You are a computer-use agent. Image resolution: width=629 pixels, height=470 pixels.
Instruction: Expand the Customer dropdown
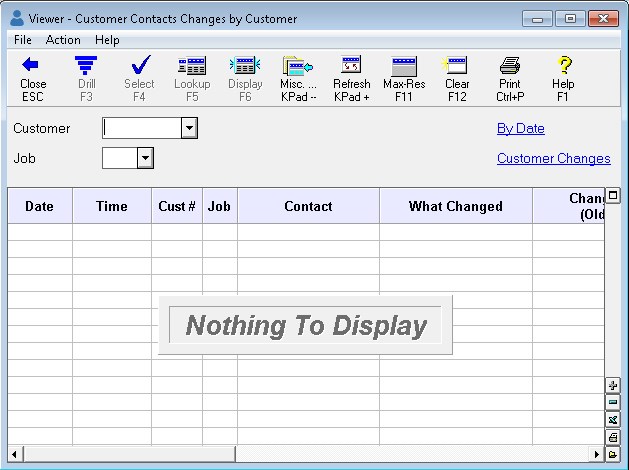(189, 128)
